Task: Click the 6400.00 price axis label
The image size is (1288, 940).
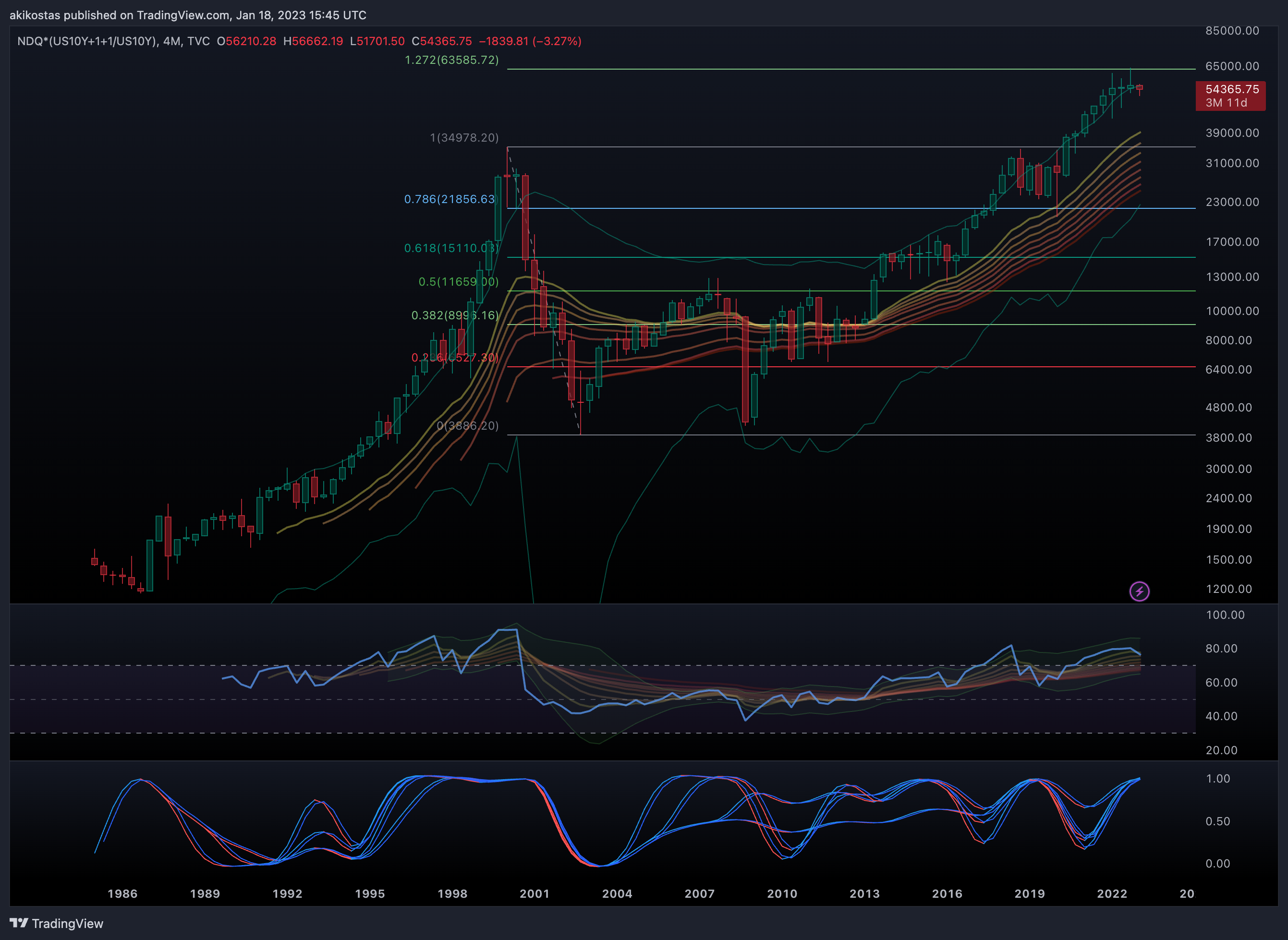Action: [x=1228, y=369]
